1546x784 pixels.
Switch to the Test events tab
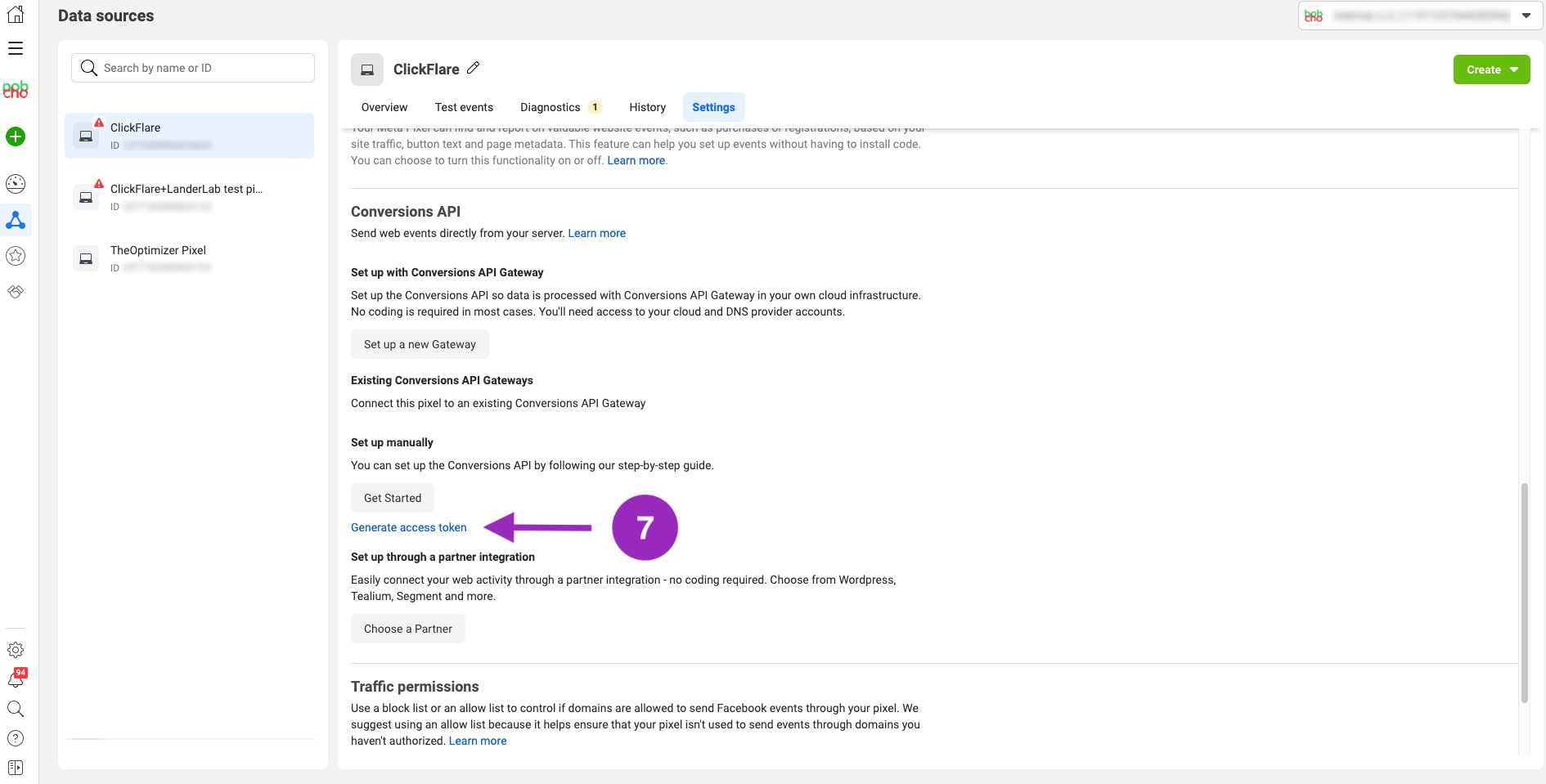click(464, 107)
